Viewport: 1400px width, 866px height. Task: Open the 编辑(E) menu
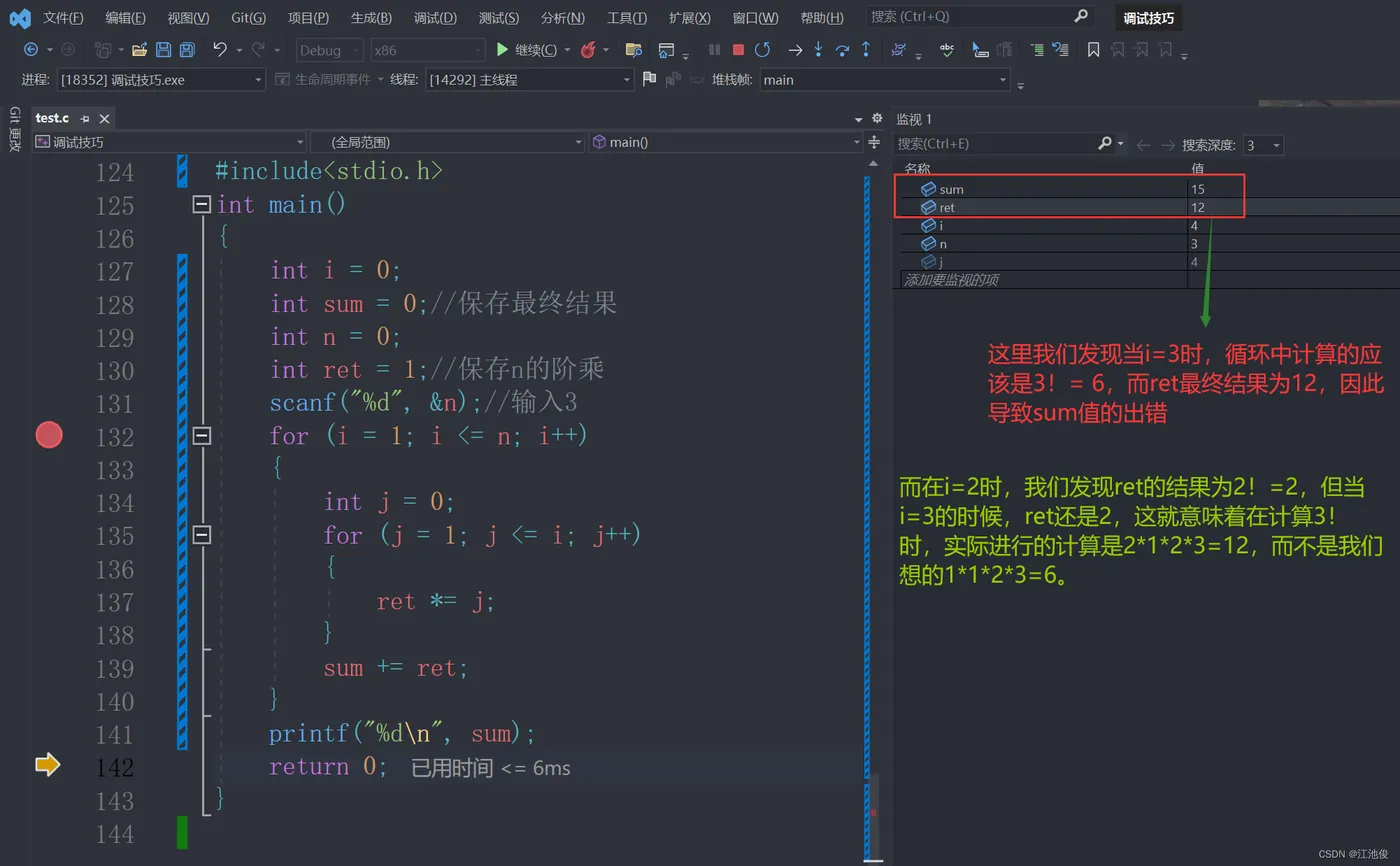(125, 17)
